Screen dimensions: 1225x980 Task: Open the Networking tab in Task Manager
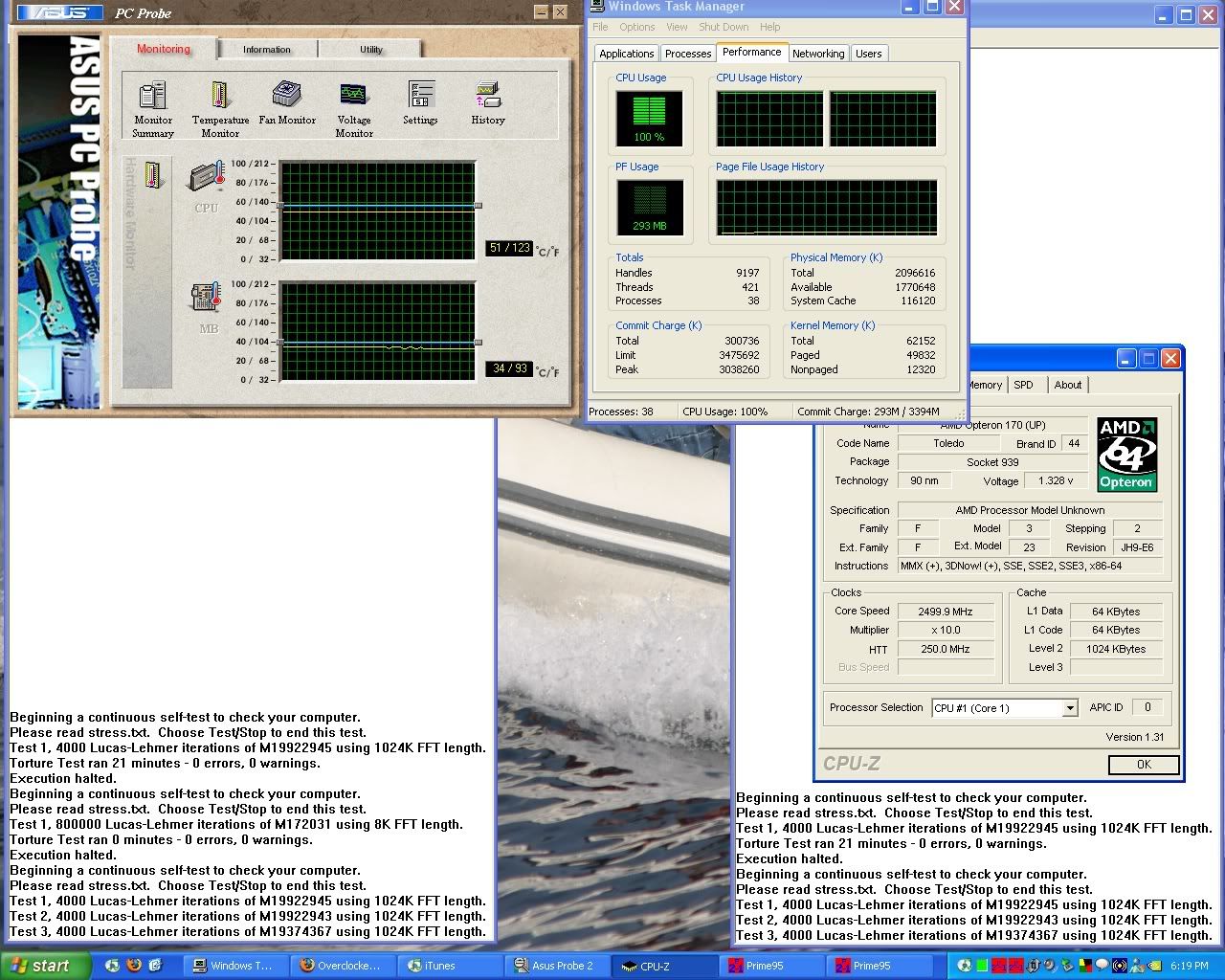pos(818,54)
